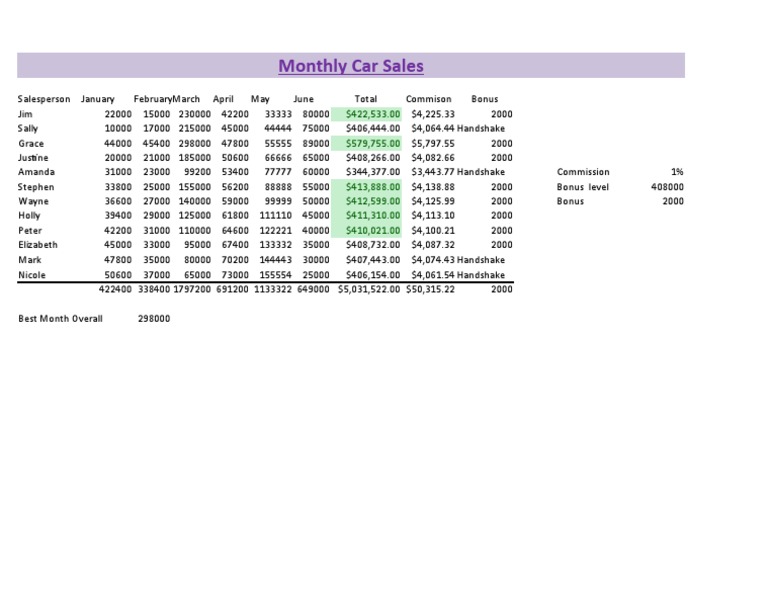This screenshot has width=768, height=594.
Task: Click the 'Bonus level' label
Action: click(x=582, y=187)
